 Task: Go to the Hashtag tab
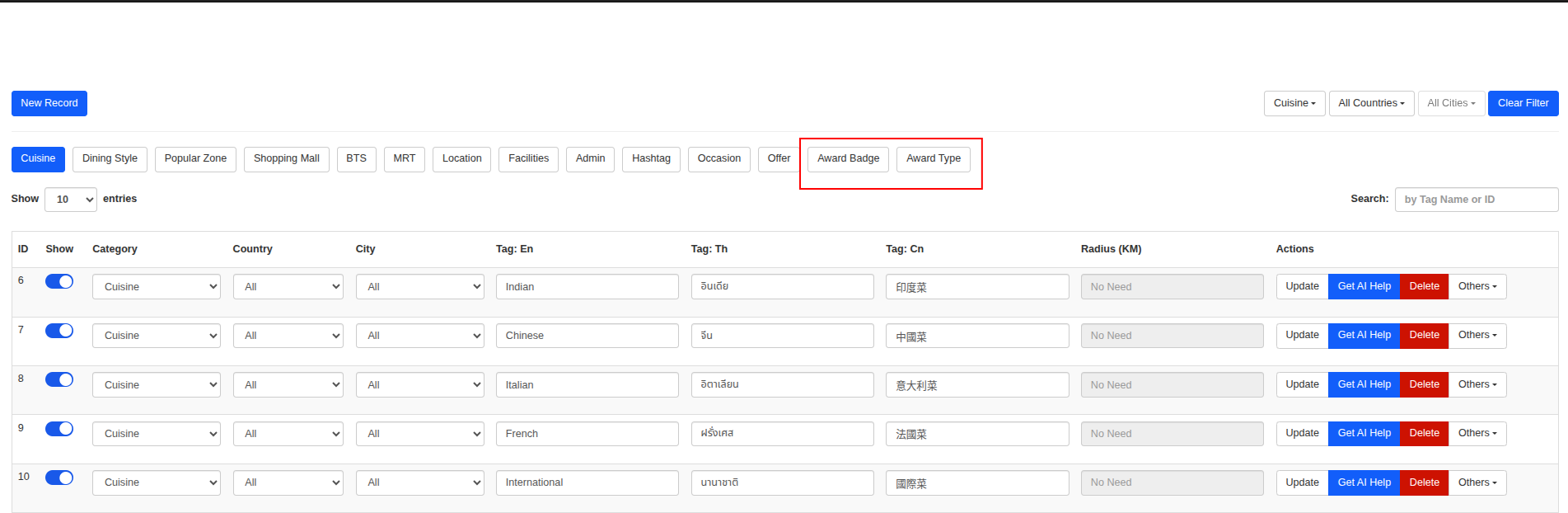point(651,158)
